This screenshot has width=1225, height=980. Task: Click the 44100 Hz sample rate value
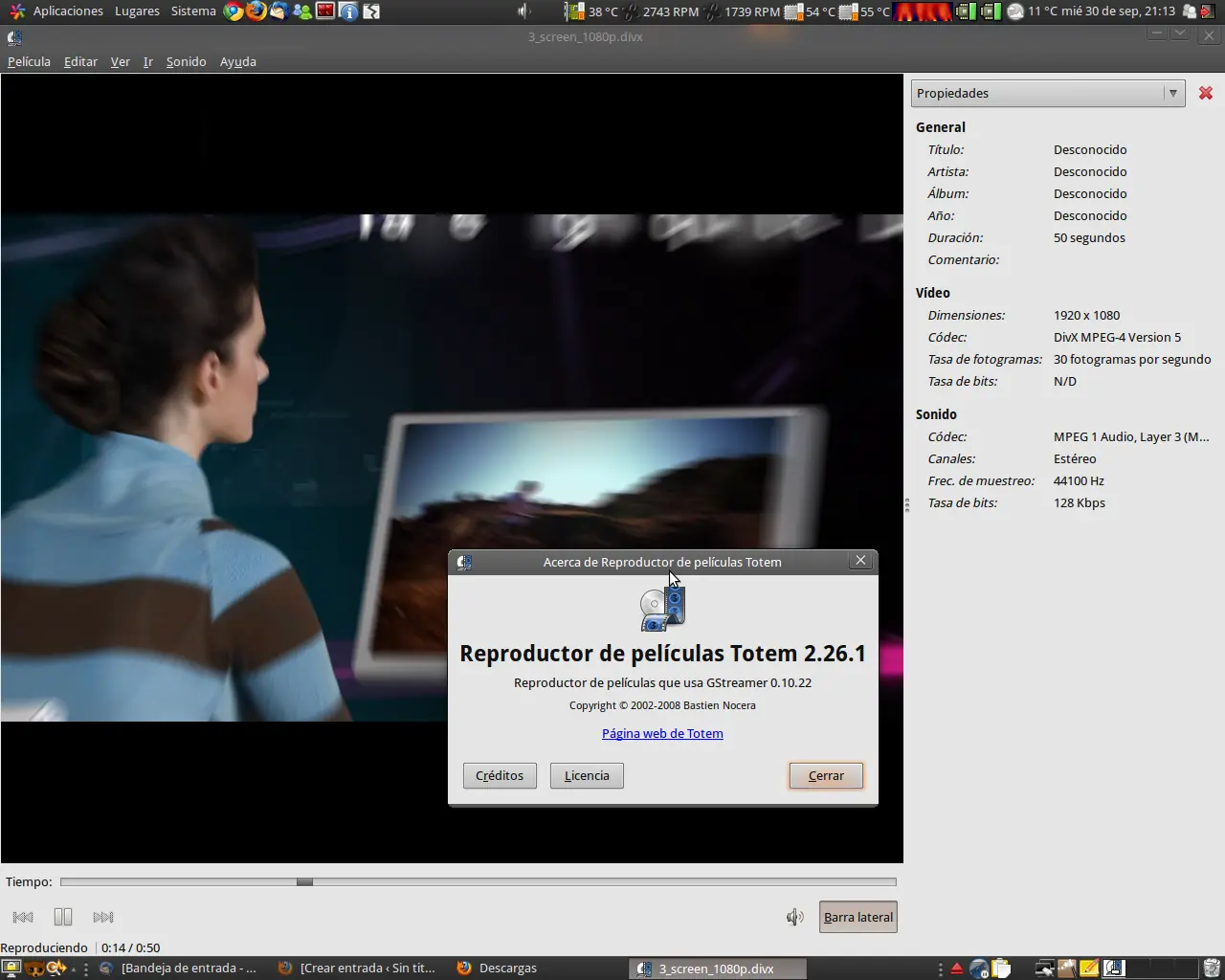coord(1079,480)
